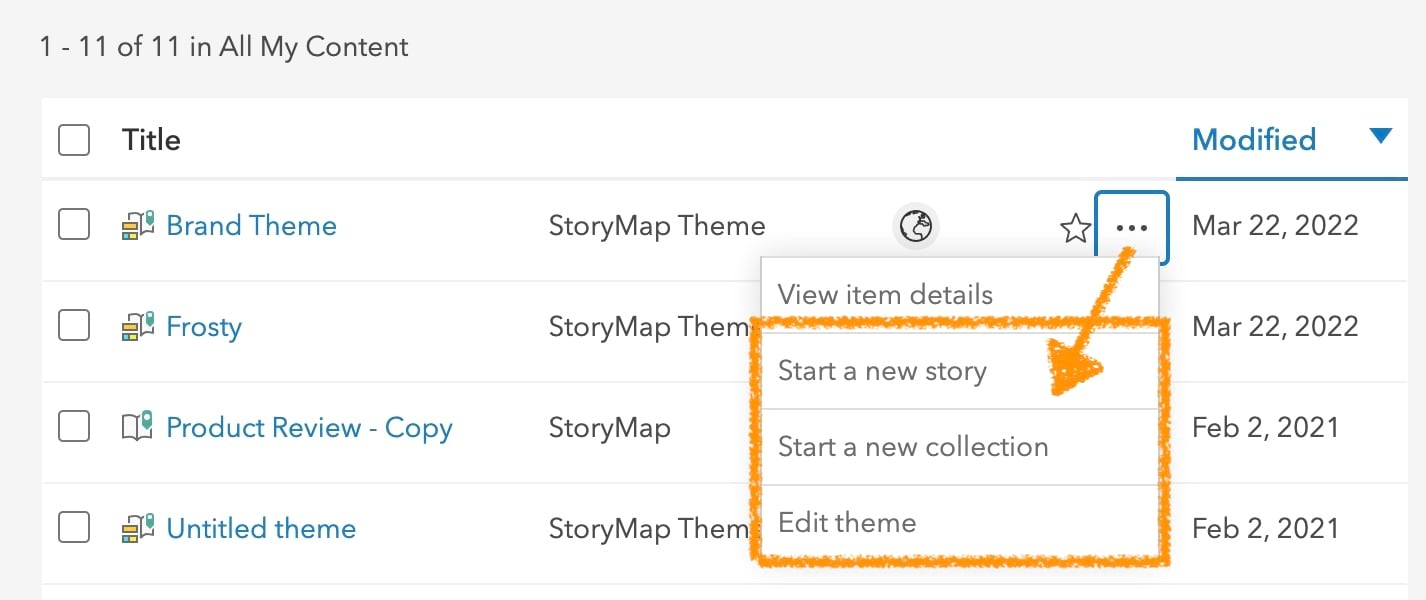Image resolution: width=1426 pixels, height=600 pixels.
Task: Open the Modified column sort dropdown
Action: point(1253,139)
